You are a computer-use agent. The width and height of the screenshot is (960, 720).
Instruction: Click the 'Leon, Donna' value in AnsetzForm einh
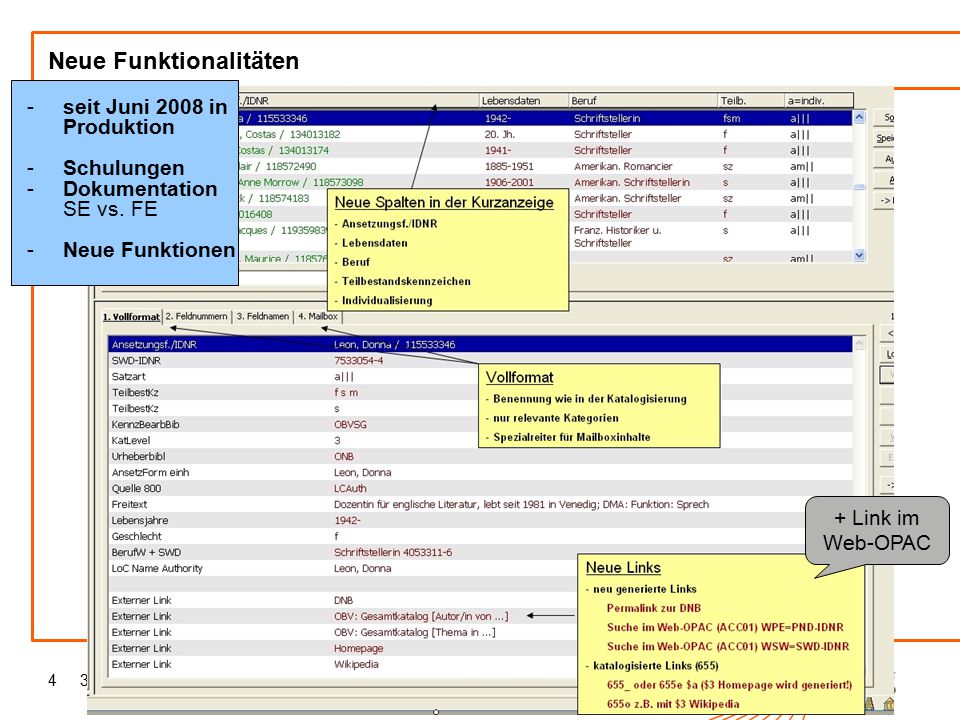tap(362, 472)
